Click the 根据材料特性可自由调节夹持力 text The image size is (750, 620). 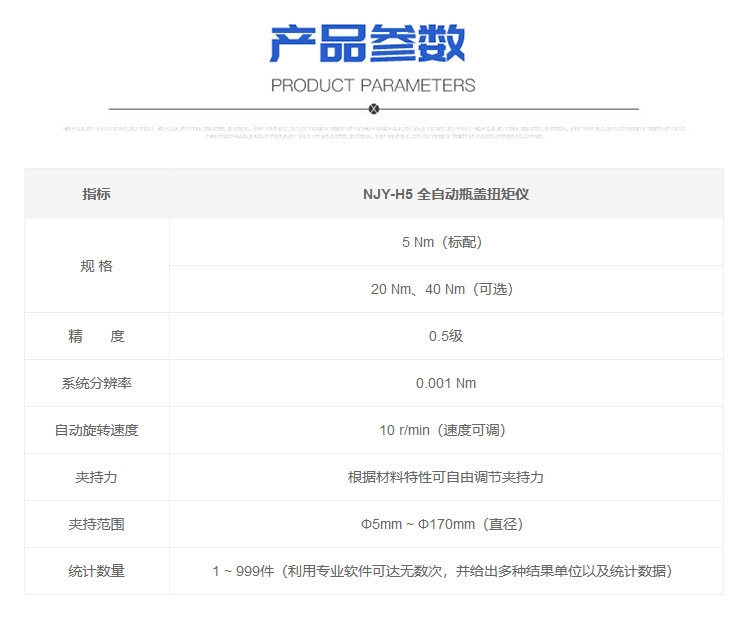point(446,477)
